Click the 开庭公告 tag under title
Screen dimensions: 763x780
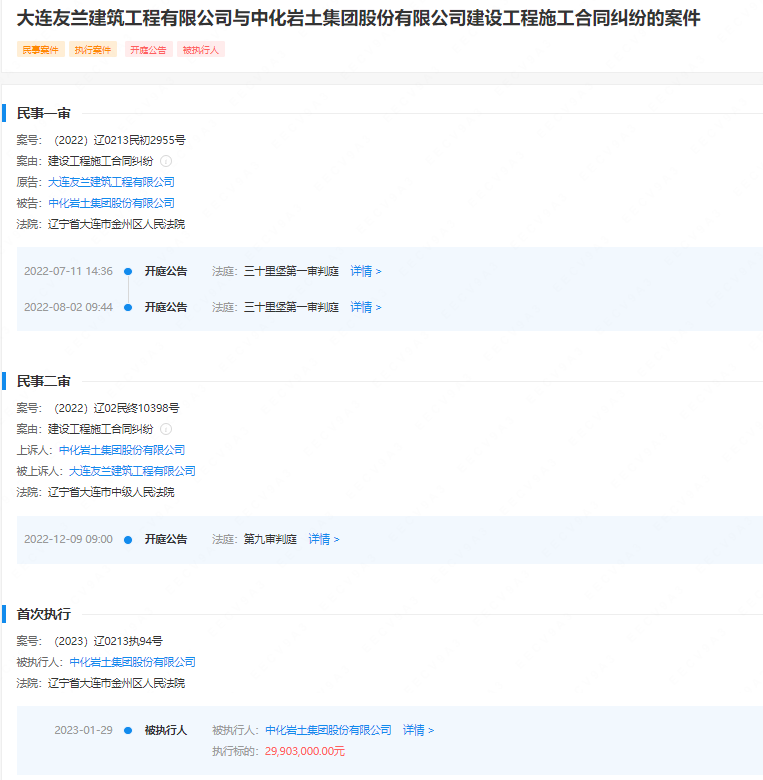[148, 50]
